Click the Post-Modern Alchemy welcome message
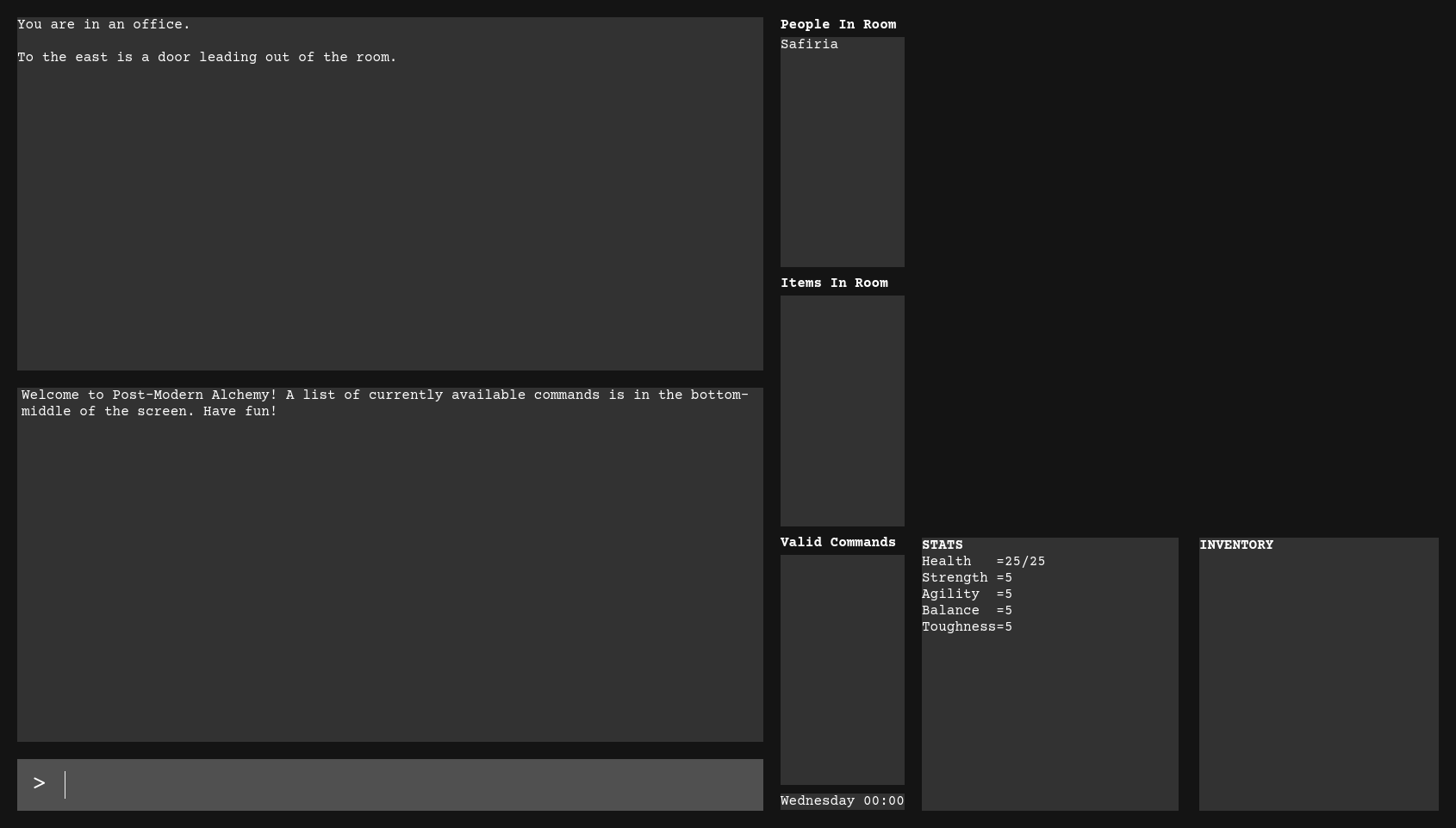The image size is (1456, 828). coord(384,403)
